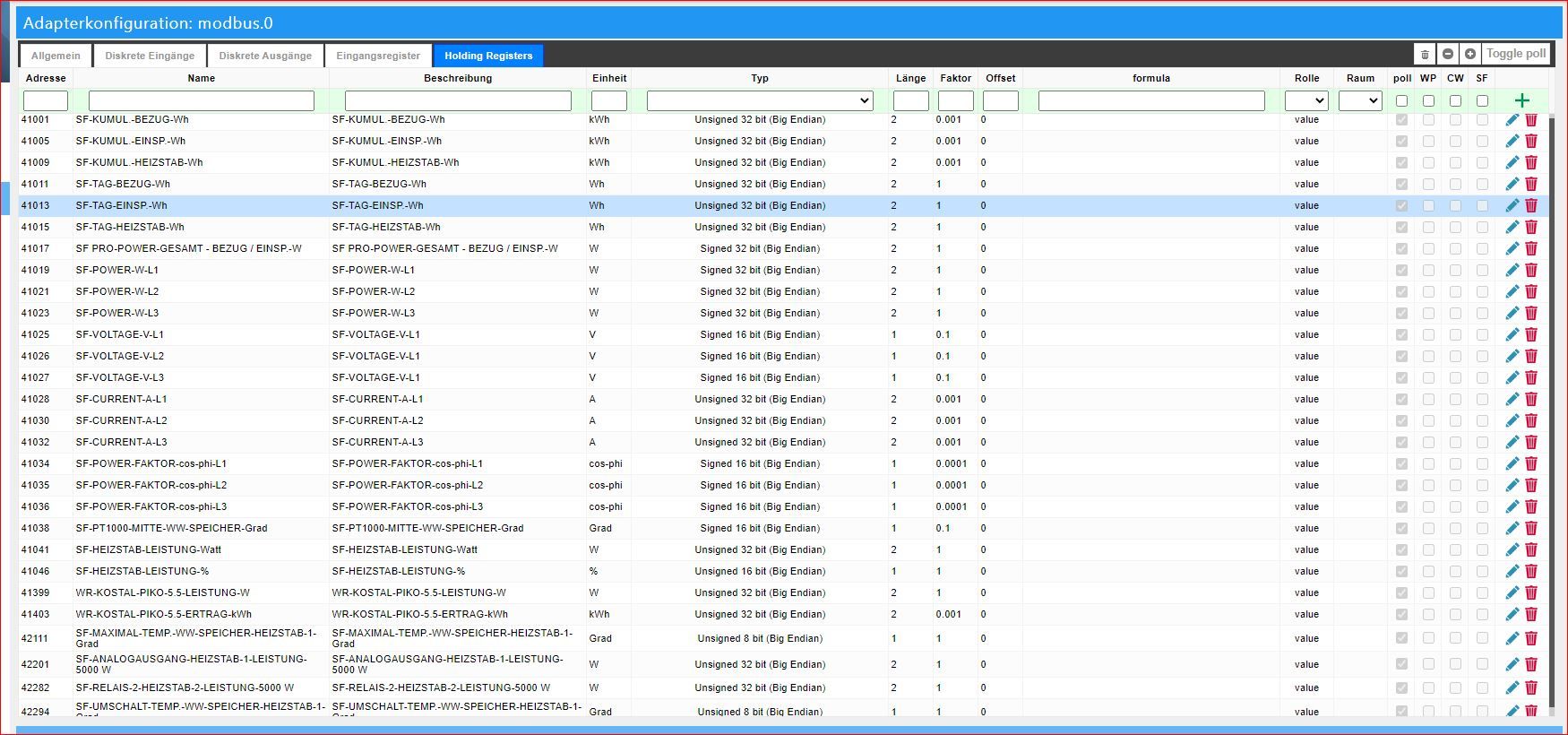Click the Einheit input field

pyautogui.click(x=609, y=100)
